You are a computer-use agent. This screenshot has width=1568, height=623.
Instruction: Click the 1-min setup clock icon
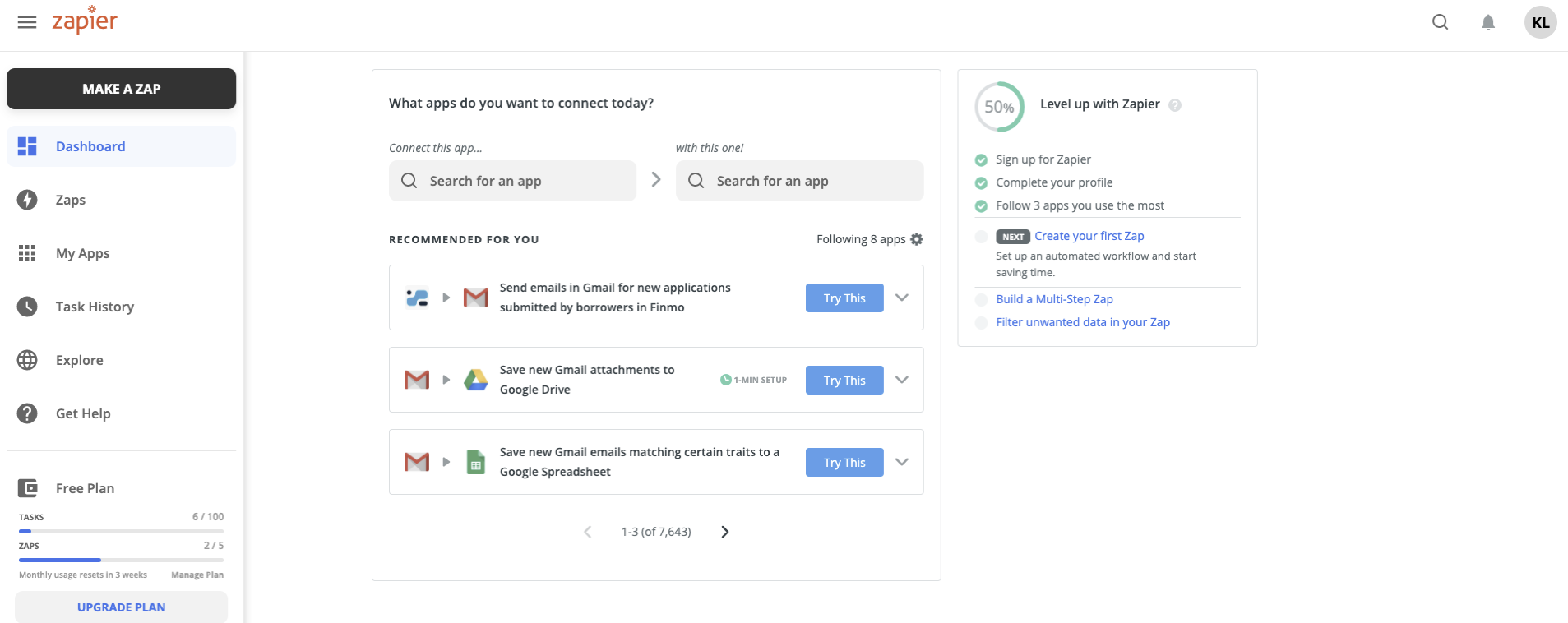point(725,380)
